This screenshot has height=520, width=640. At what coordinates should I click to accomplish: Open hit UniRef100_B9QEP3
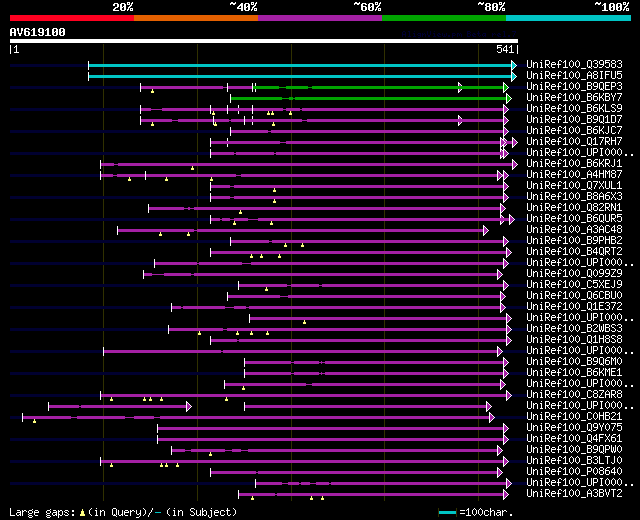[574, 87]
